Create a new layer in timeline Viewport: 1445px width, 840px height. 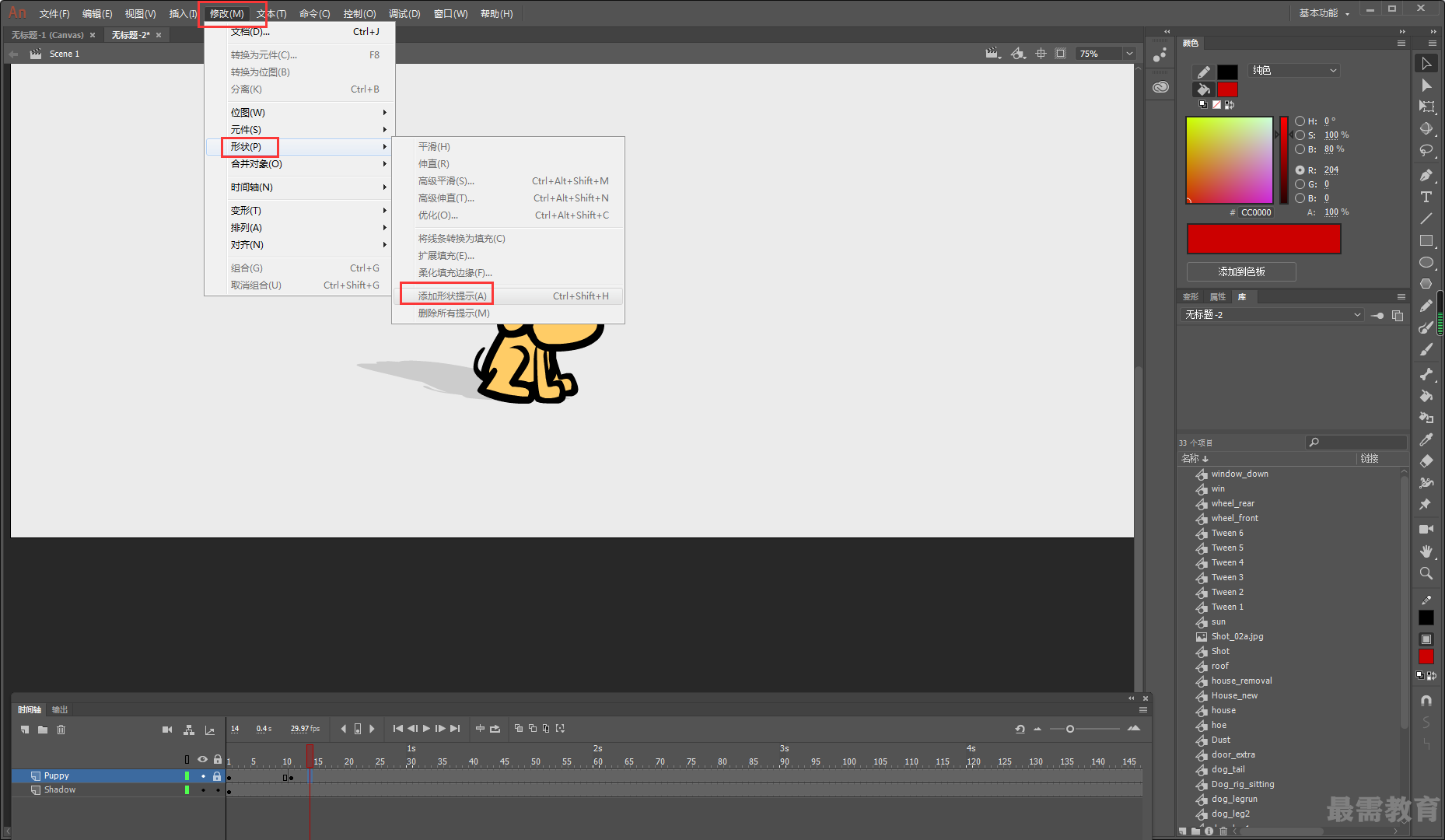click(x=25, y=730)
